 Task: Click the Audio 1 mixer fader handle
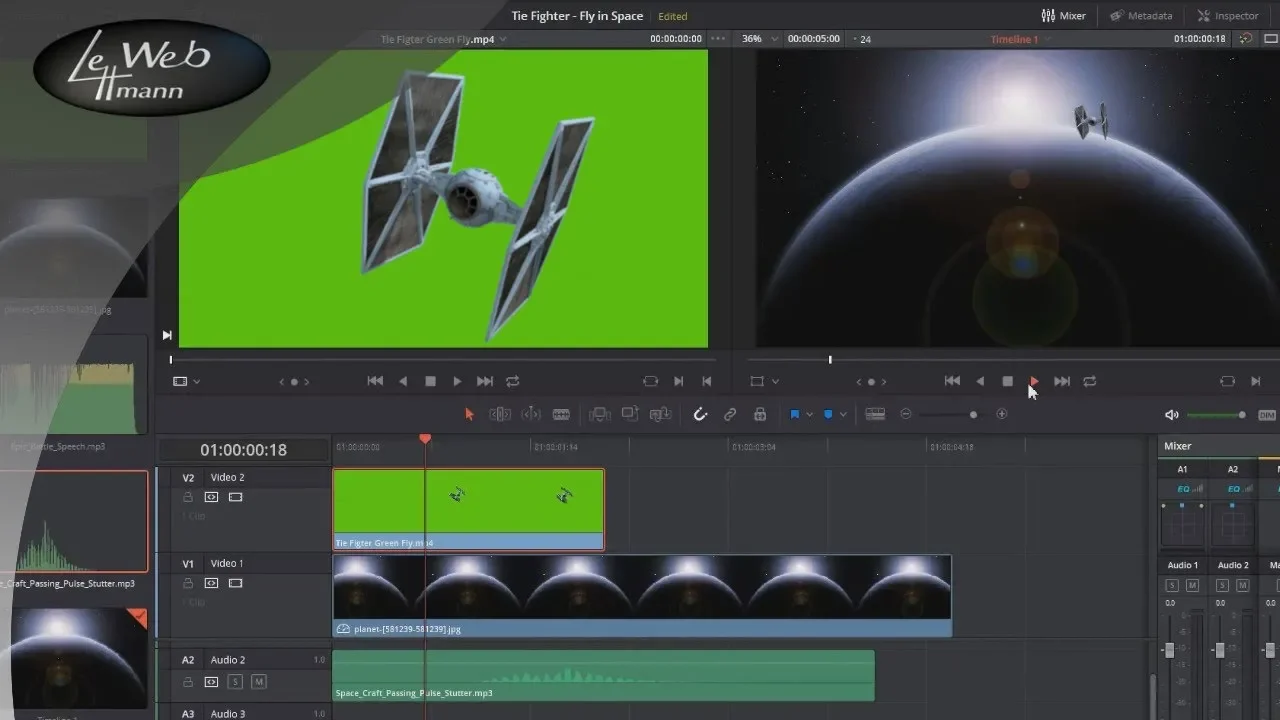coord(1169,650)
